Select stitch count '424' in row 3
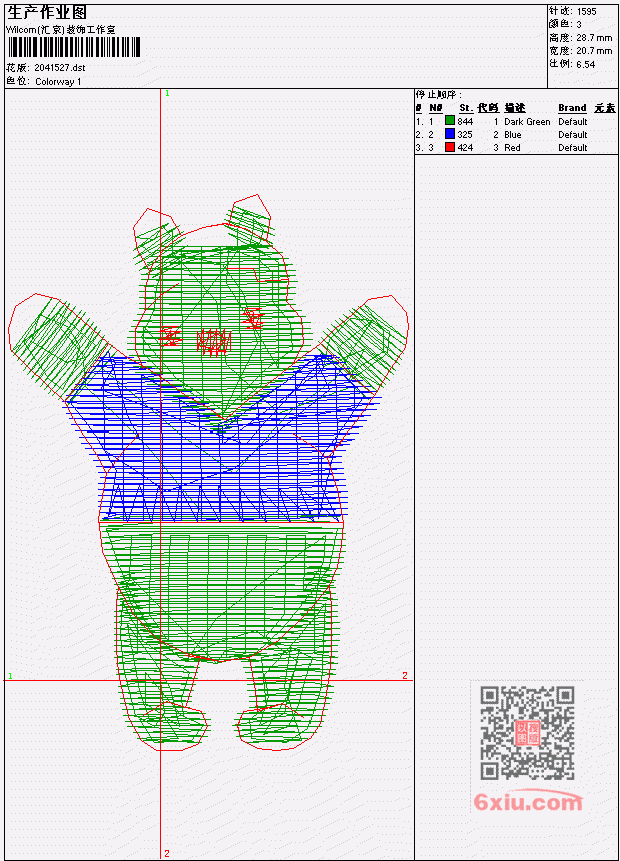This screenshot has height=861, width=620. [x=465, y=148]
